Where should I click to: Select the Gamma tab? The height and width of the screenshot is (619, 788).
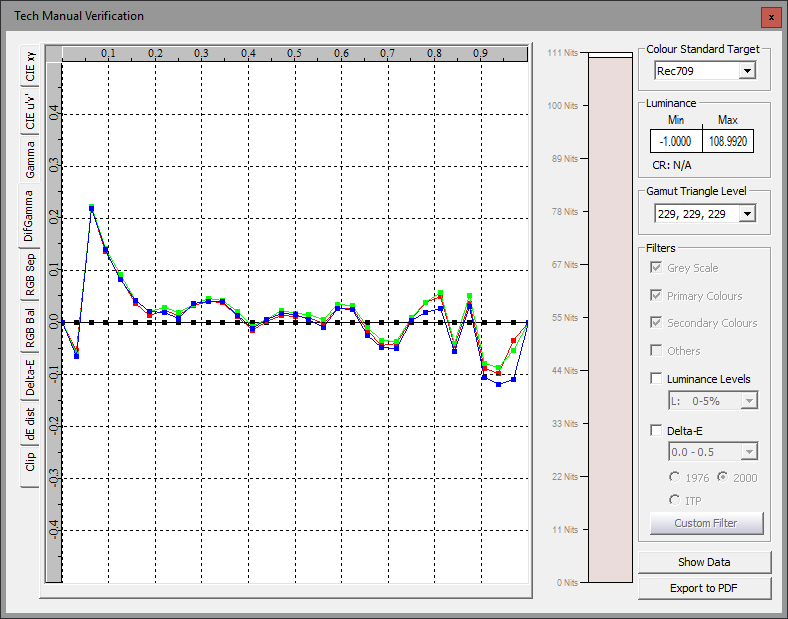coord(30,160)
